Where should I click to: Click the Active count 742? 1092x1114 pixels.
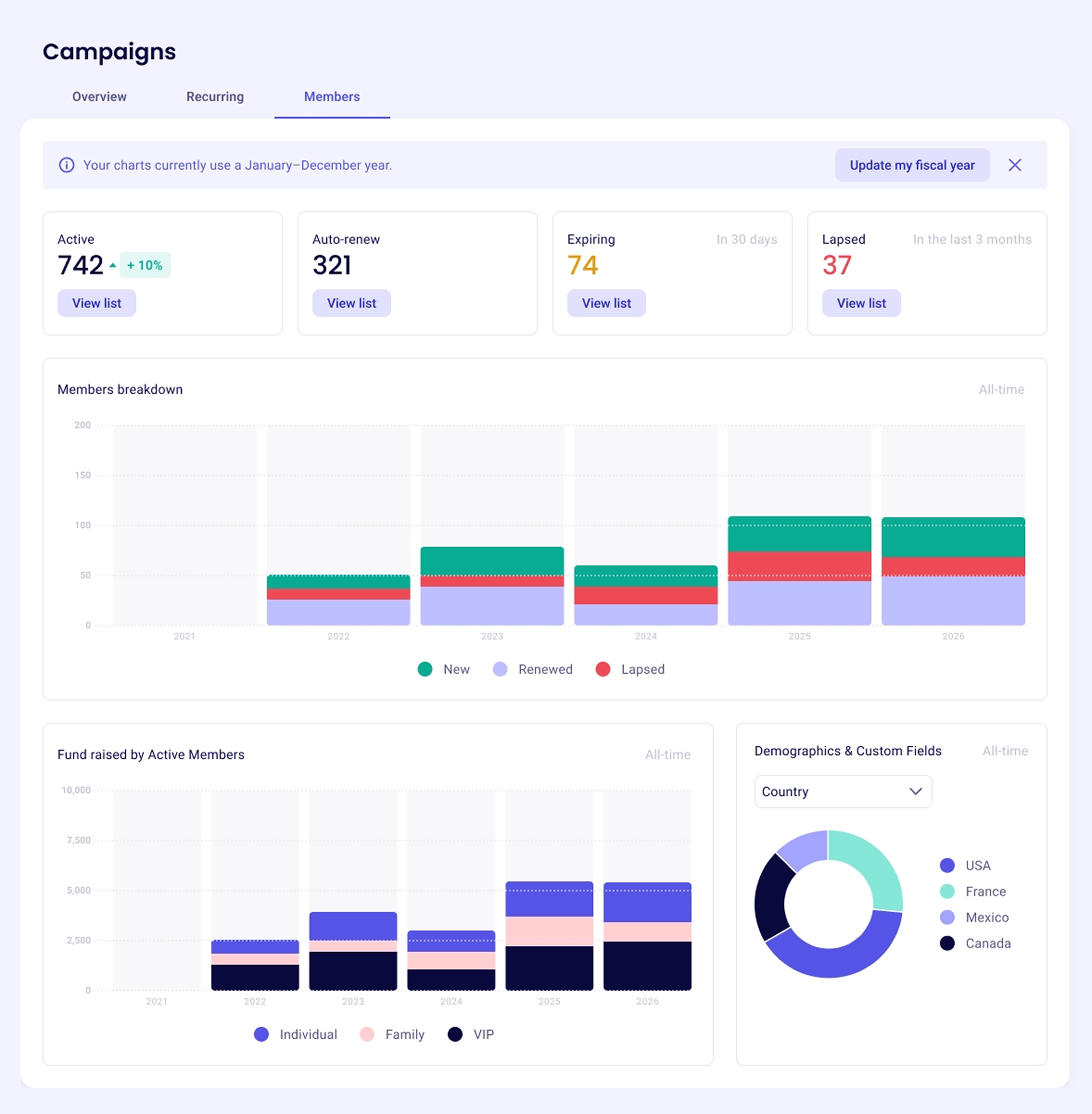[x=80, y=265]
